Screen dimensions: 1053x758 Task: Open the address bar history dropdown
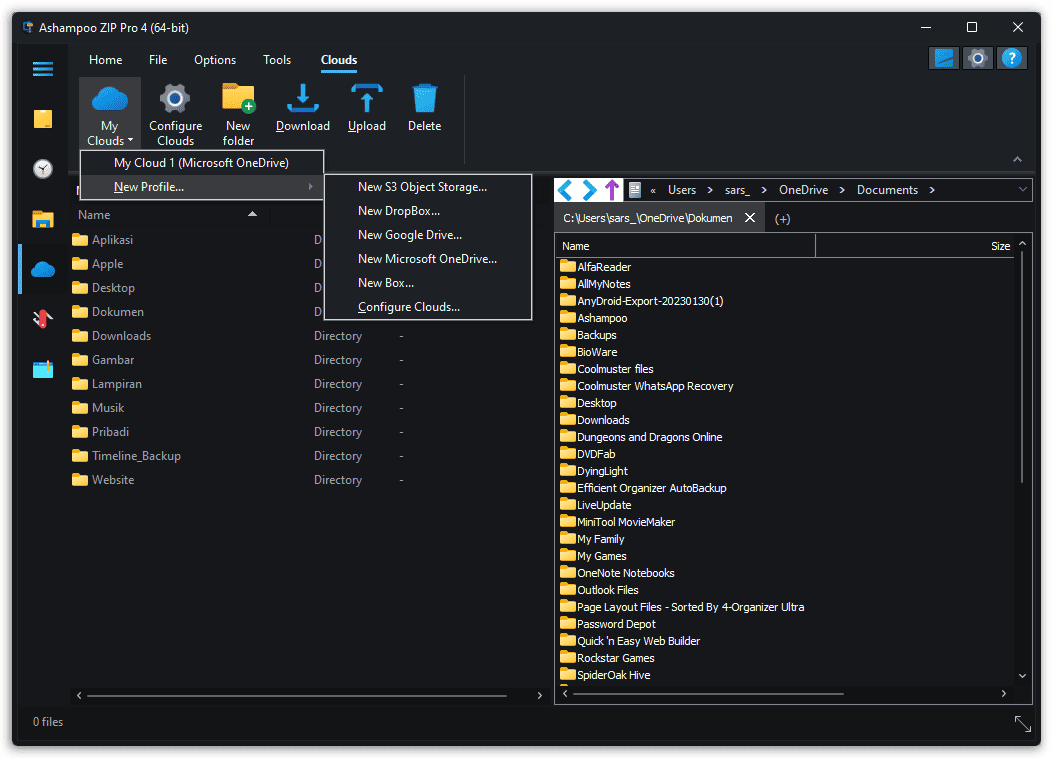tap(1022, 190)
